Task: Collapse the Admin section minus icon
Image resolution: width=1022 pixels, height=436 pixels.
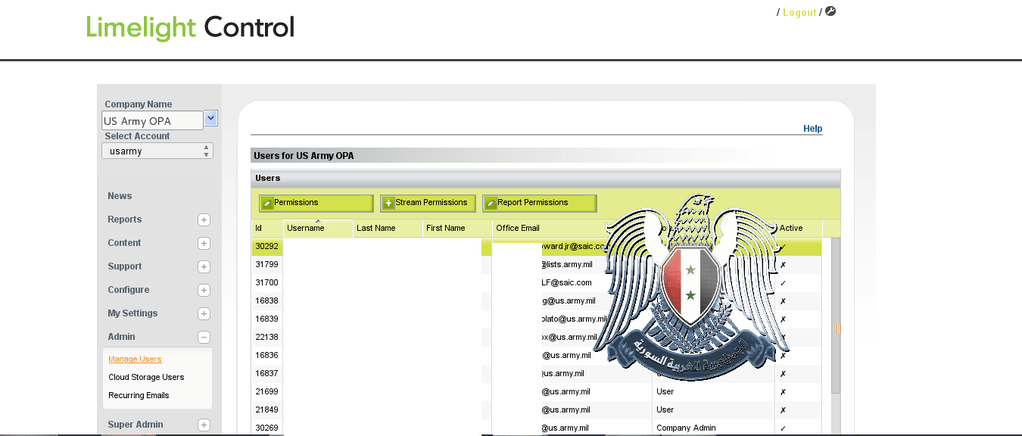Action: pyautogui.click(x=204, y=338)
